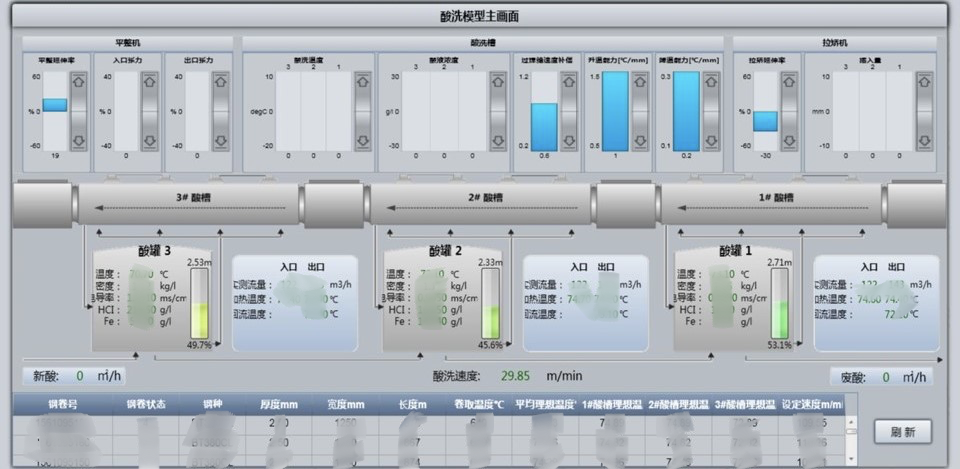The image size is (960, 469).
Task: Click the 设定速度m/min column header
Action: (812, 405)
